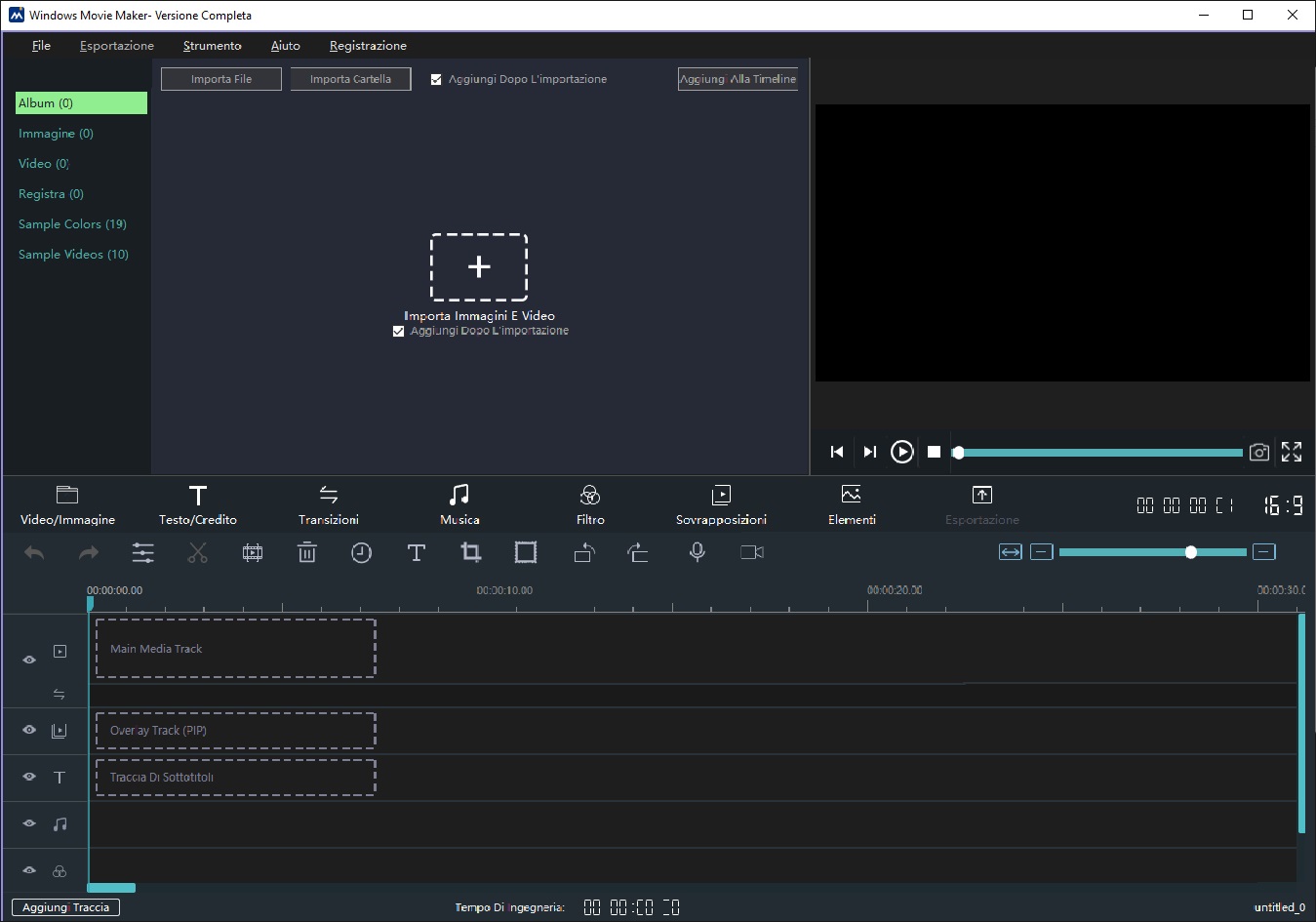Toggle Aggiungi Dopo L'importazione checkbox under import box
1316x922 pixels.
398,332
